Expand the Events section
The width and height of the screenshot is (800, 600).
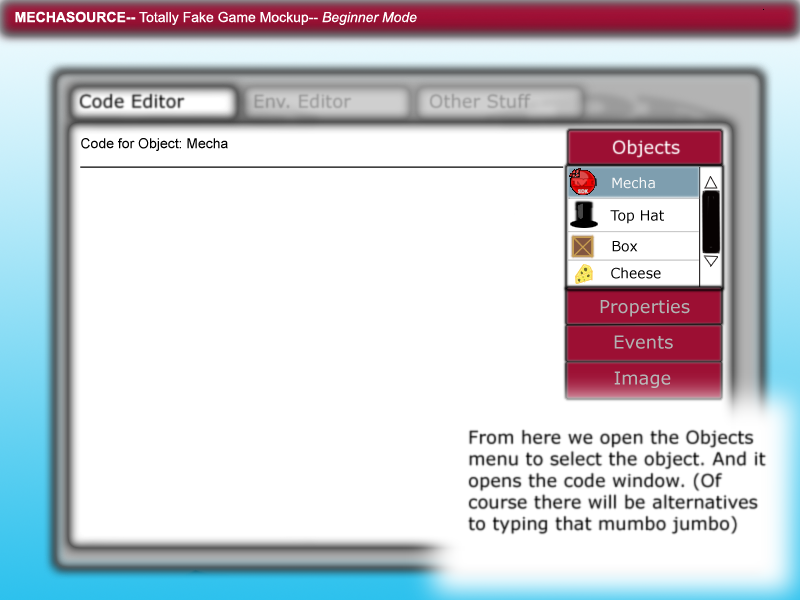coord(643,342)
